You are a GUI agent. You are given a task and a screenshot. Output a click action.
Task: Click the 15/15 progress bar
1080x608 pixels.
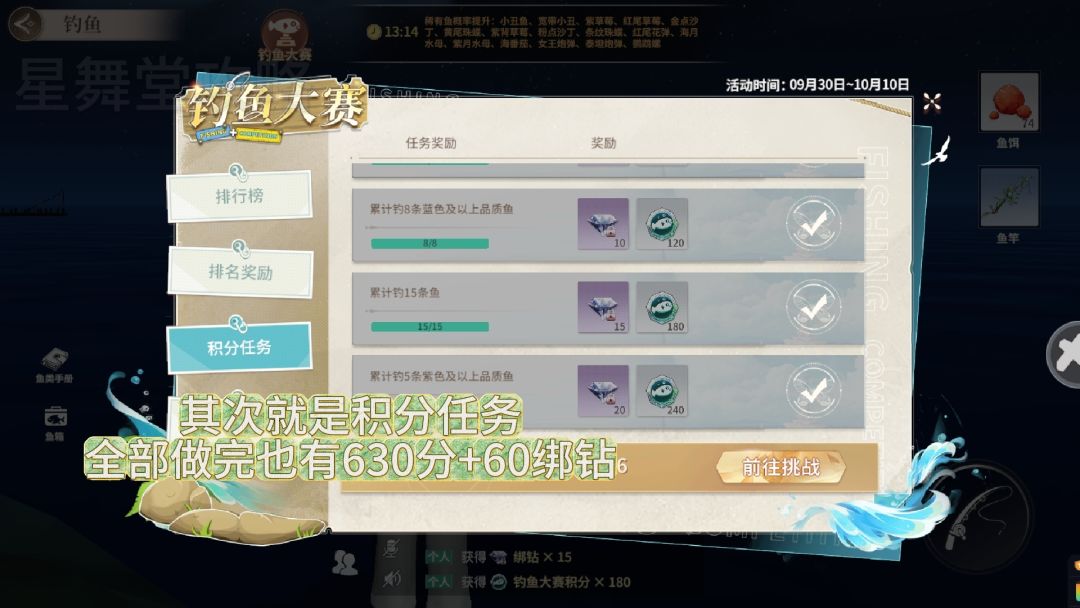click(430, 326)
